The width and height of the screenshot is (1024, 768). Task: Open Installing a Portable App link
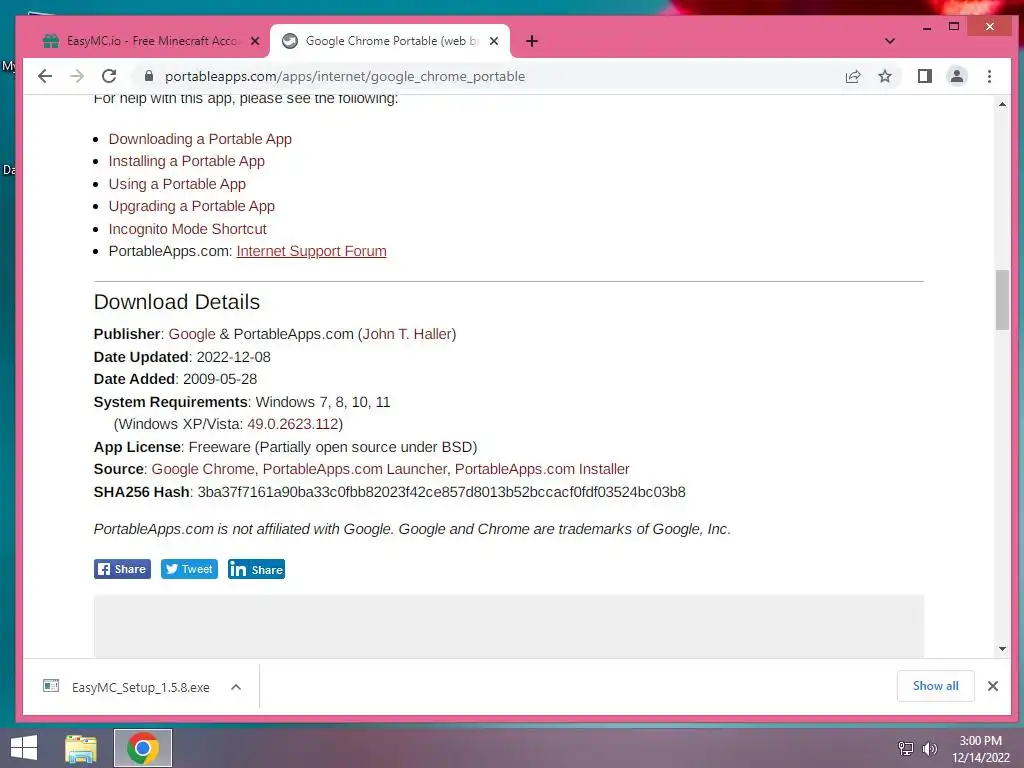coord(187,161)
